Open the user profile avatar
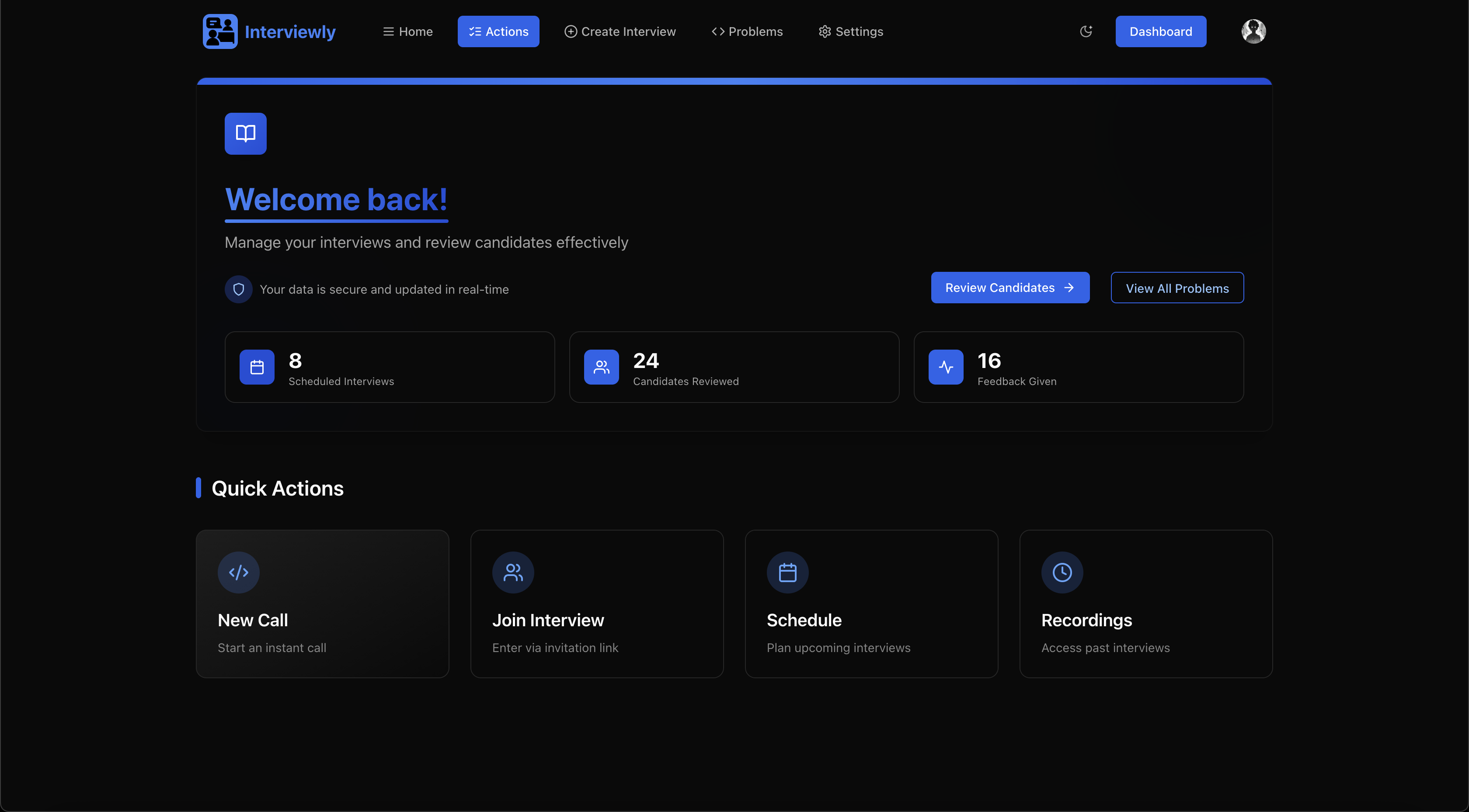This screenshot has height=812, width=1469. [1253, 31]
